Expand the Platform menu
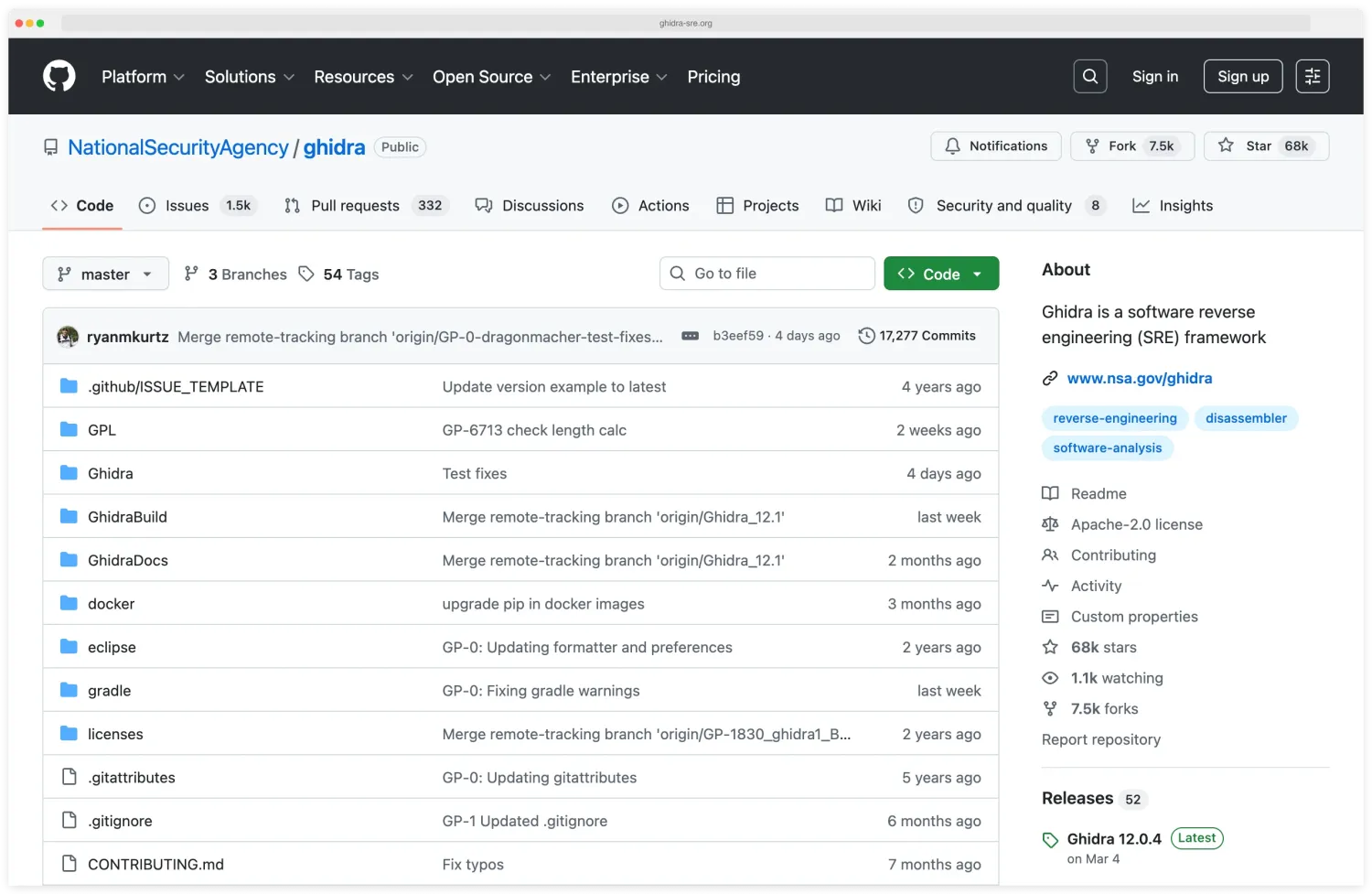This screenshot has width=1372, height=894. [x=143, y=77]
